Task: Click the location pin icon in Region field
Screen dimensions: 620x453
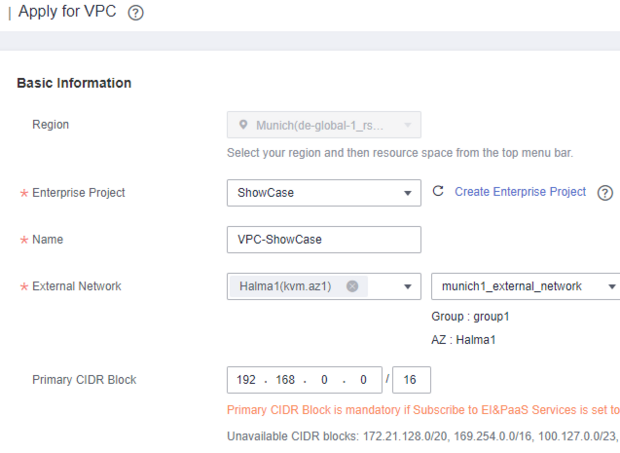Action: [x=243, y=126]
